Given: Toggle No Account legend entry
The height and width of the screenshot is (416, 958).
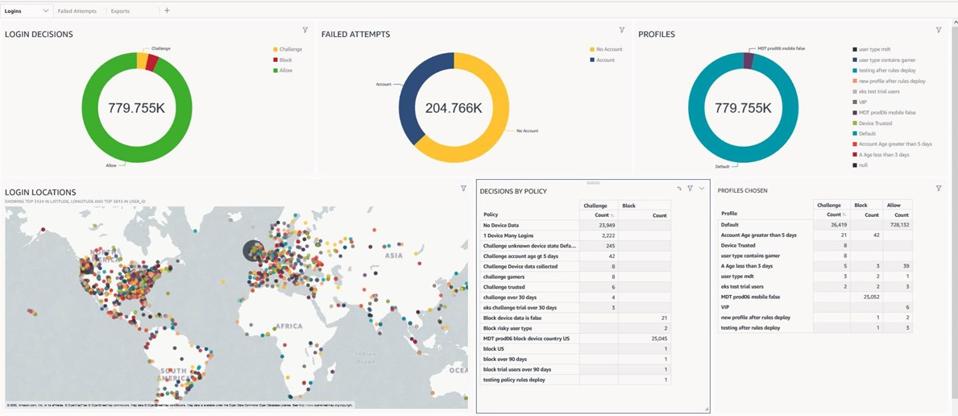Looking at the screenshot, I should pos(608,49).
